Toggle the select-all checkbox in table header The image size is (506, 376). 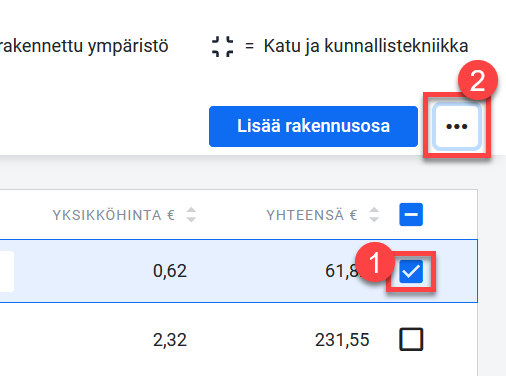(x=411, y=214)
